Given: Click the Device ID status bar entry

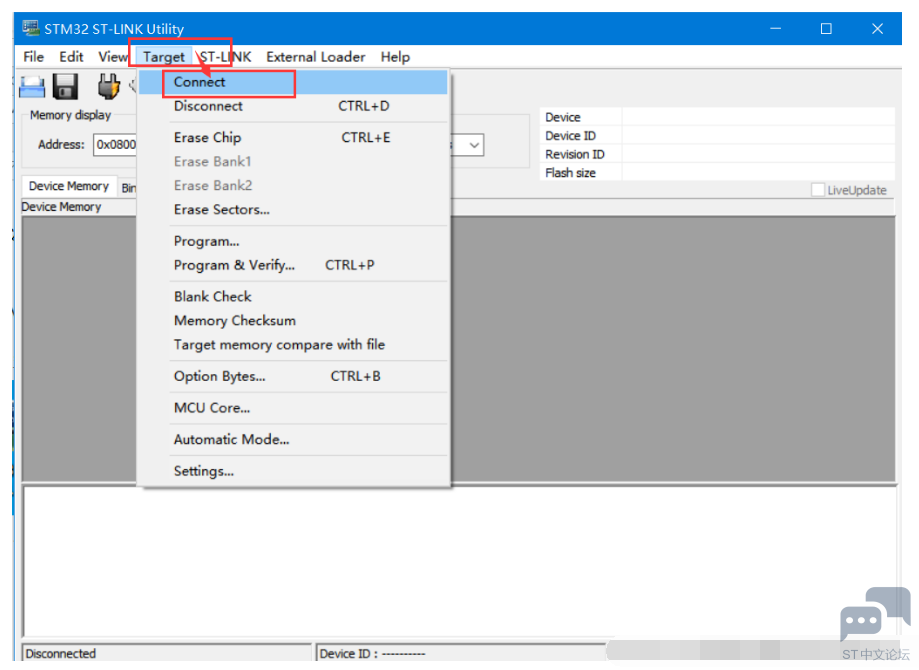Looking at the screenshot, I should point(372,653).
